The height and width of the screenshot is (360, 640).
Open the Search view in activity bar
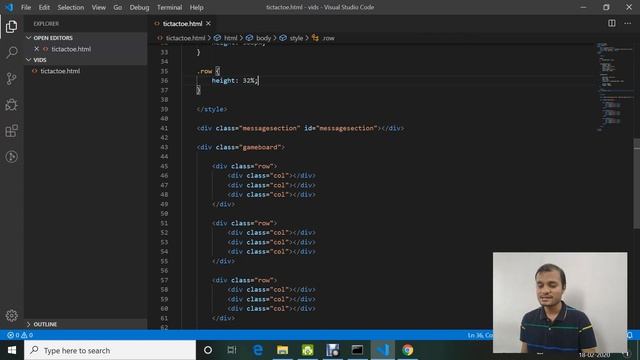click(11, 52)
